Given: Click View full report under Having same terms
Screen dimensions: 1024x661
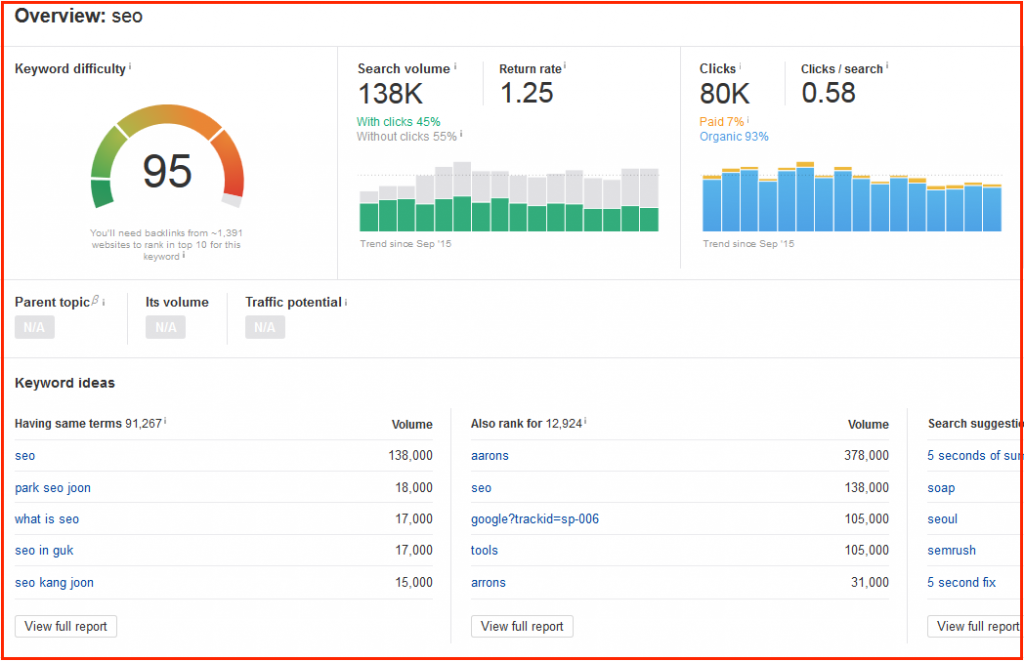Looking at the screenshot, I should [66, 626].
